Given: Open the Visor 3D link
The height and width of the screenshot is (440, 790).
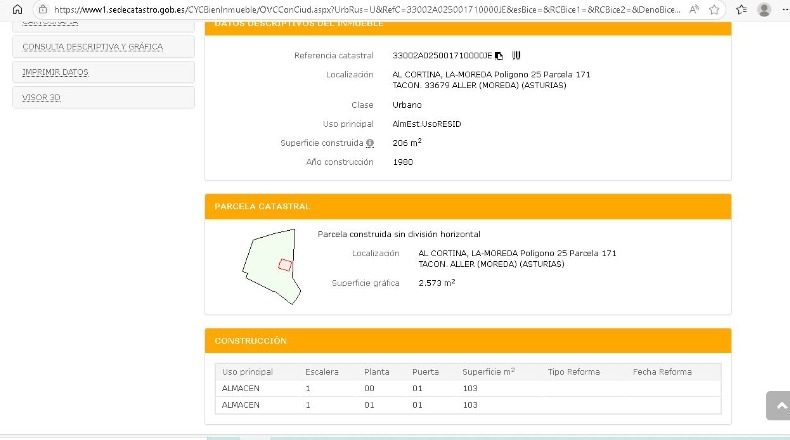Looking at the screenshot, I should (41, 97).
